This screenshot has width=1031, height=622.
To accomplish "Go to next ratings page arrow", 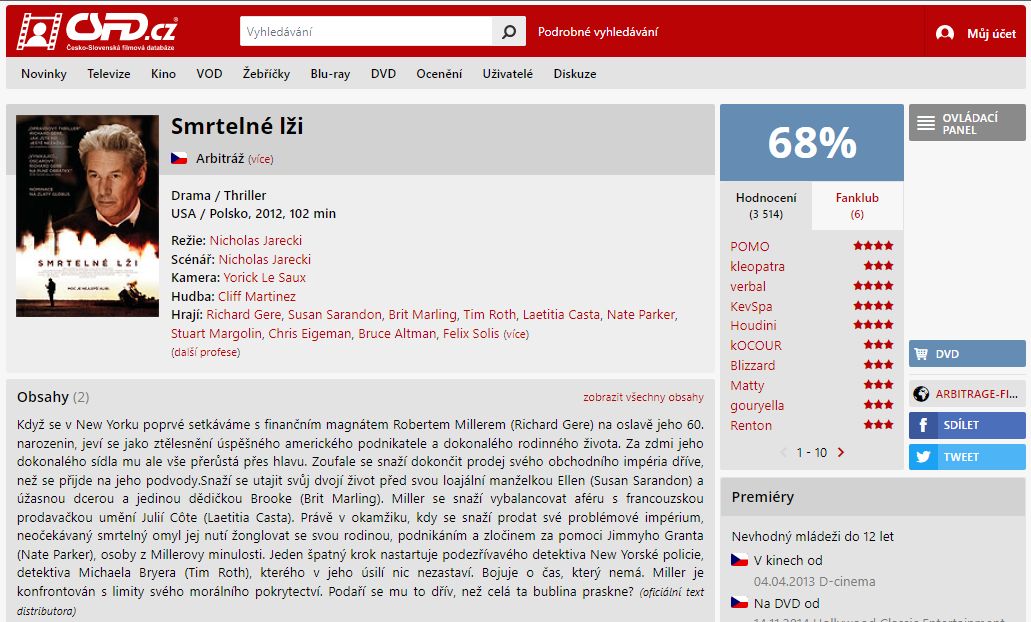I will (x=841, y=452).
